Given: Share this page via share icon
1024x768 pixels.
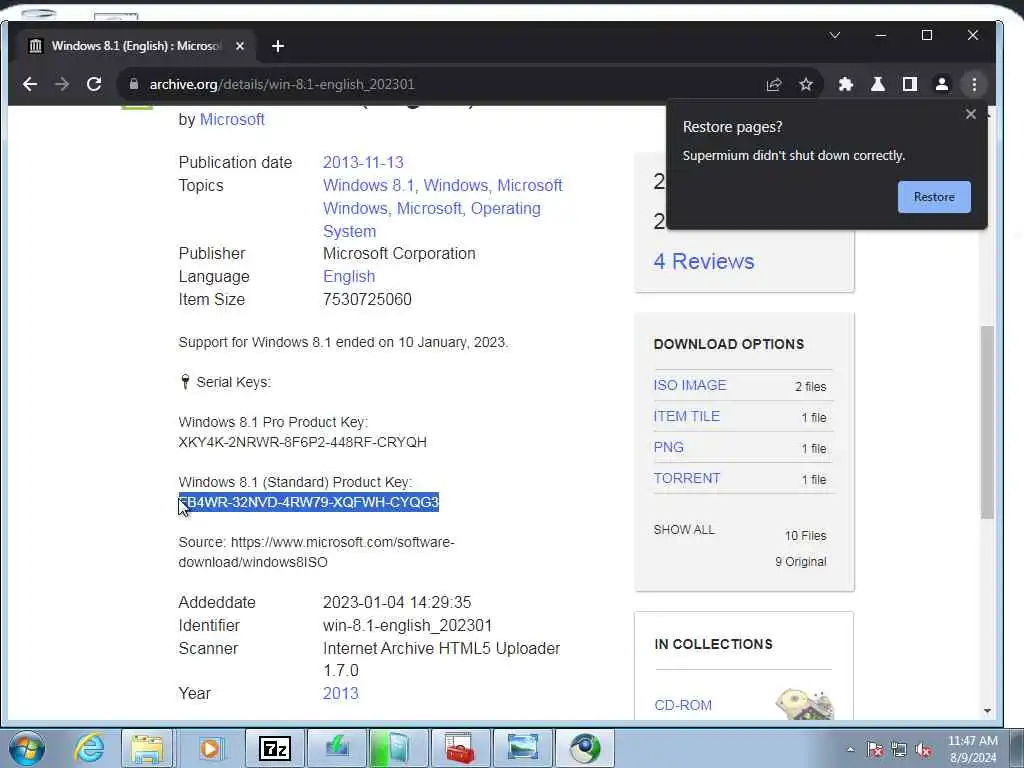Looking at the screenshot, I should click(774, 84).
